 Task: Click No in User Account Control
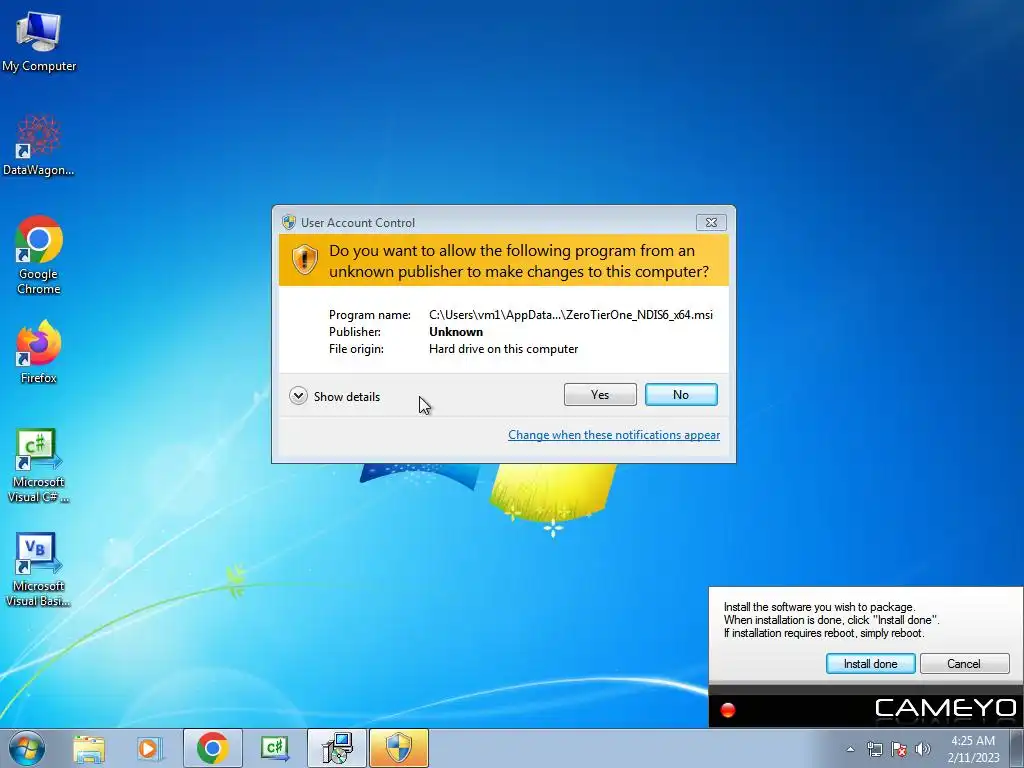pos(680,394)
